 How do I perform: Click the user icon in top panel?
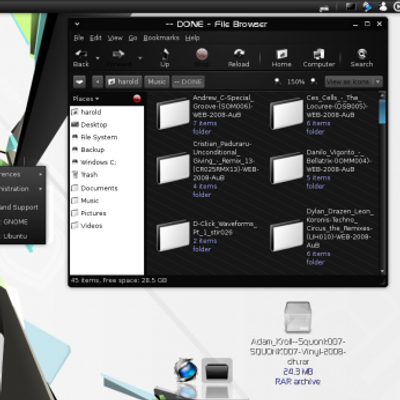[383, 6]
